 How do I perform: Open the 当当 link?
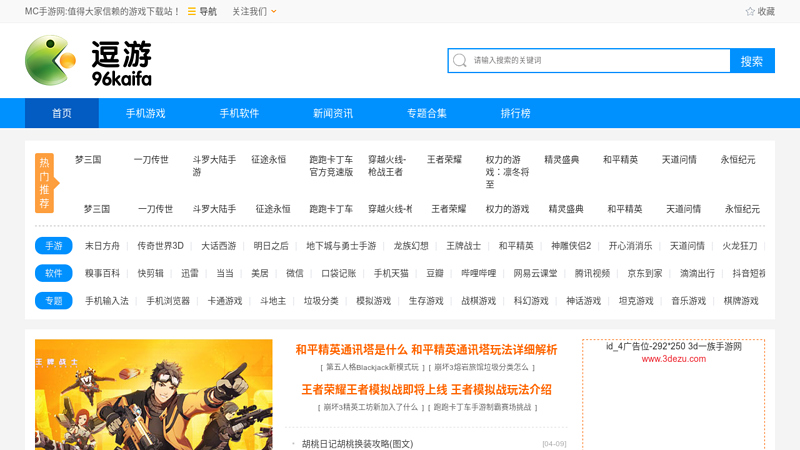pyautogui.click(x=224, y=273)
